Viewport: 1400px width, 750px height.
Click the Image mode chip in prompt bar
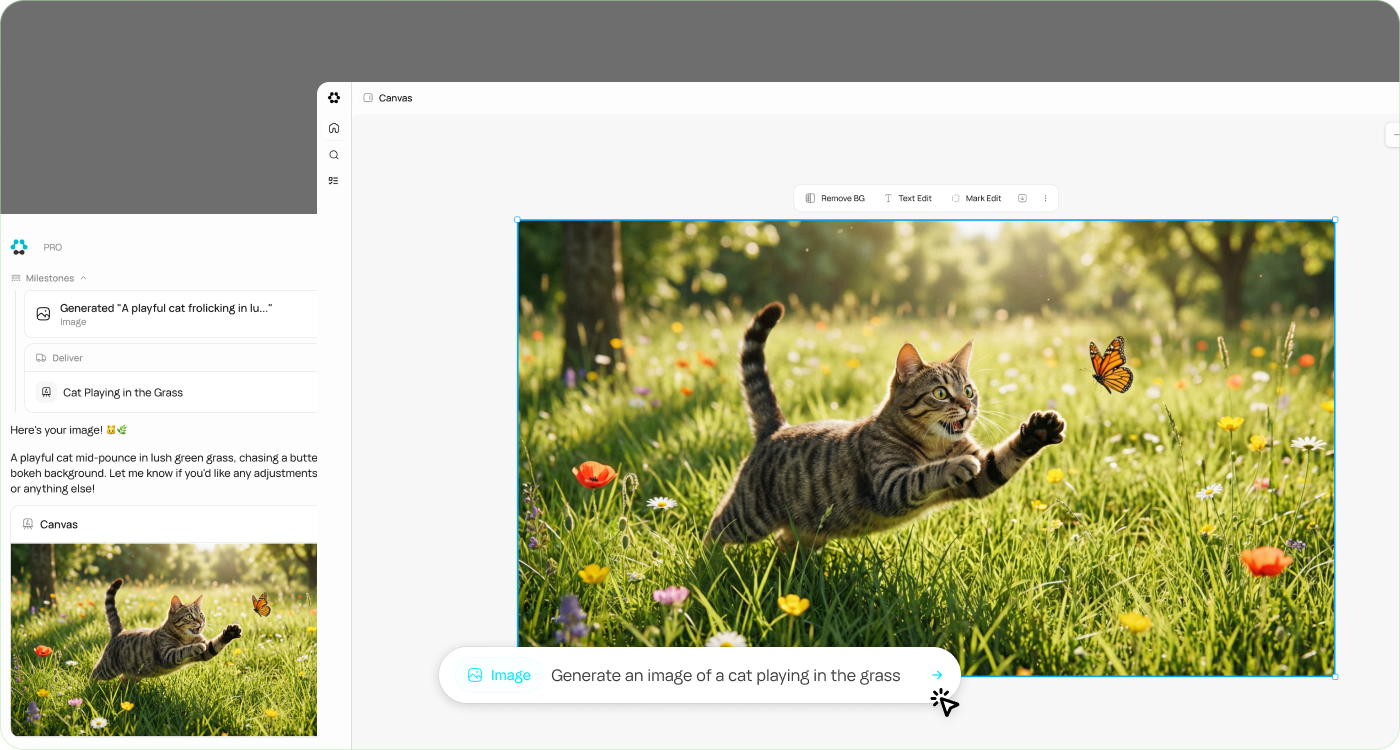click(x=499, y=675)
